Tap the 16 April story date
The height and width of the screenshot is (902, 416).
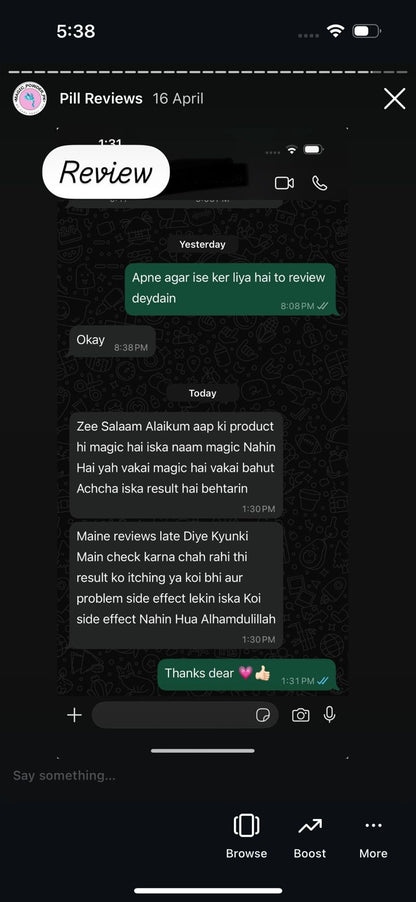tap(178, 98)
